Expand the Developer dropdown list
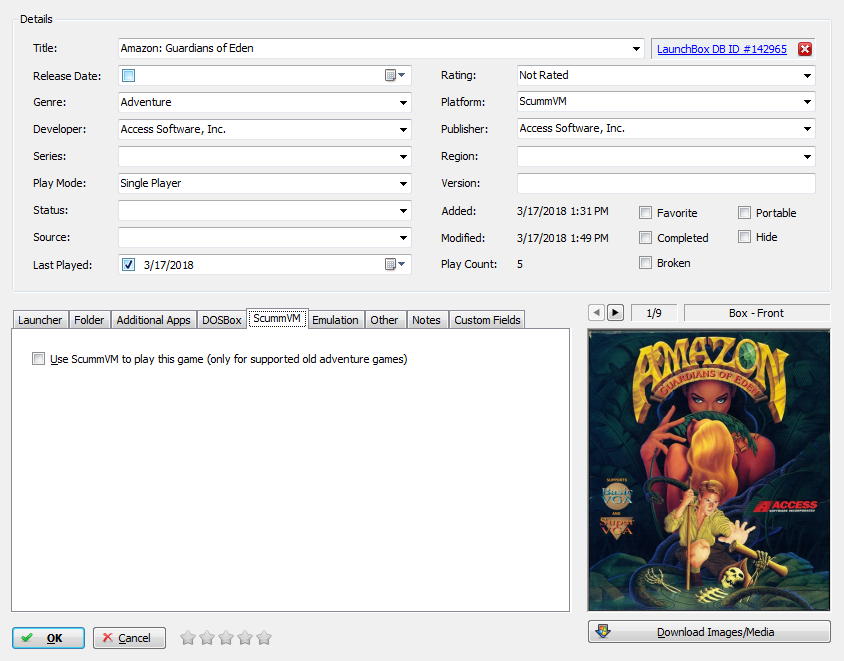 403,129
